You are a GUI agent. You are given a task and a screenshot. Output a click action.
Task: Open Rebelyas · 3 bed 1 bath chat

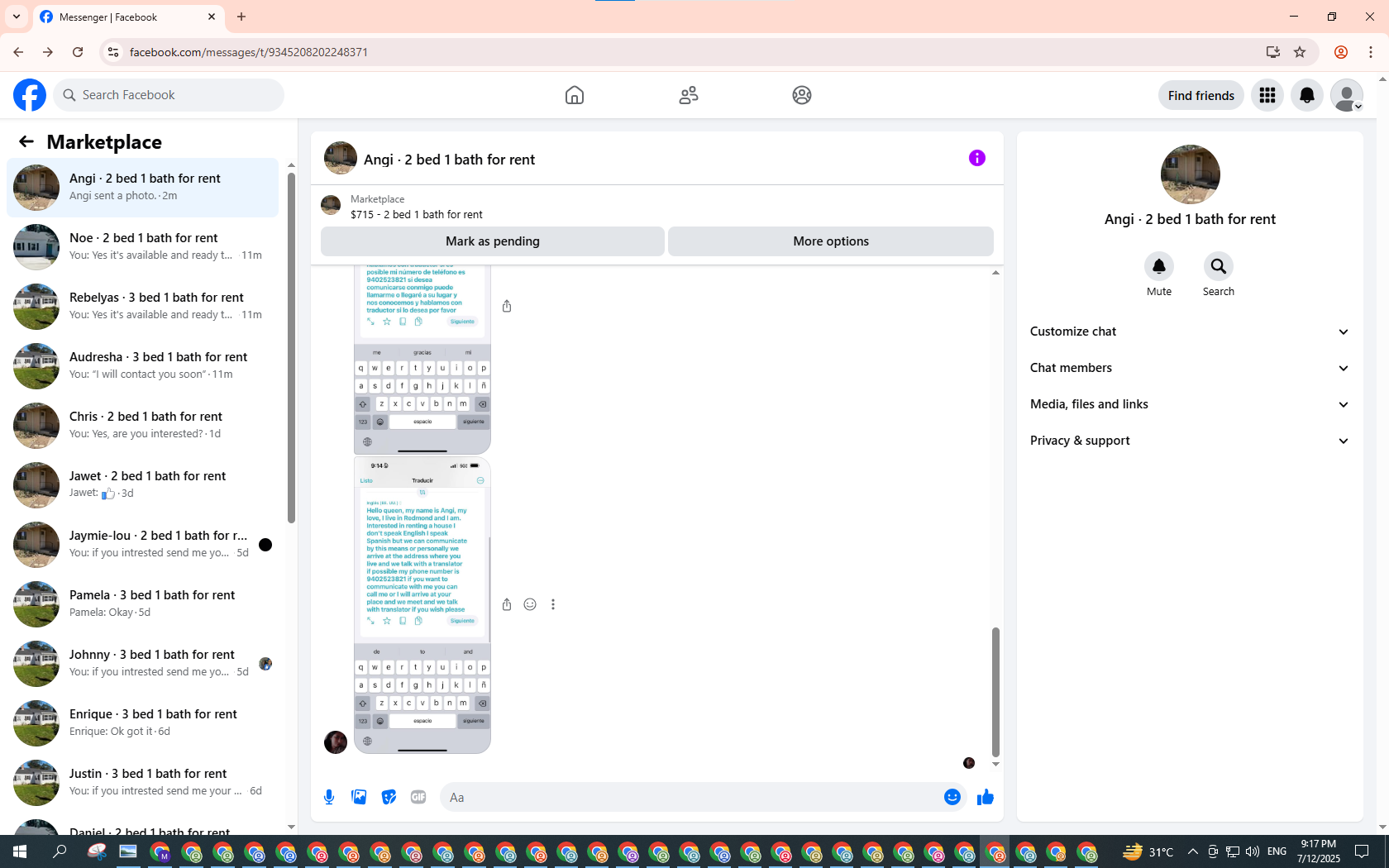(142, 307)
